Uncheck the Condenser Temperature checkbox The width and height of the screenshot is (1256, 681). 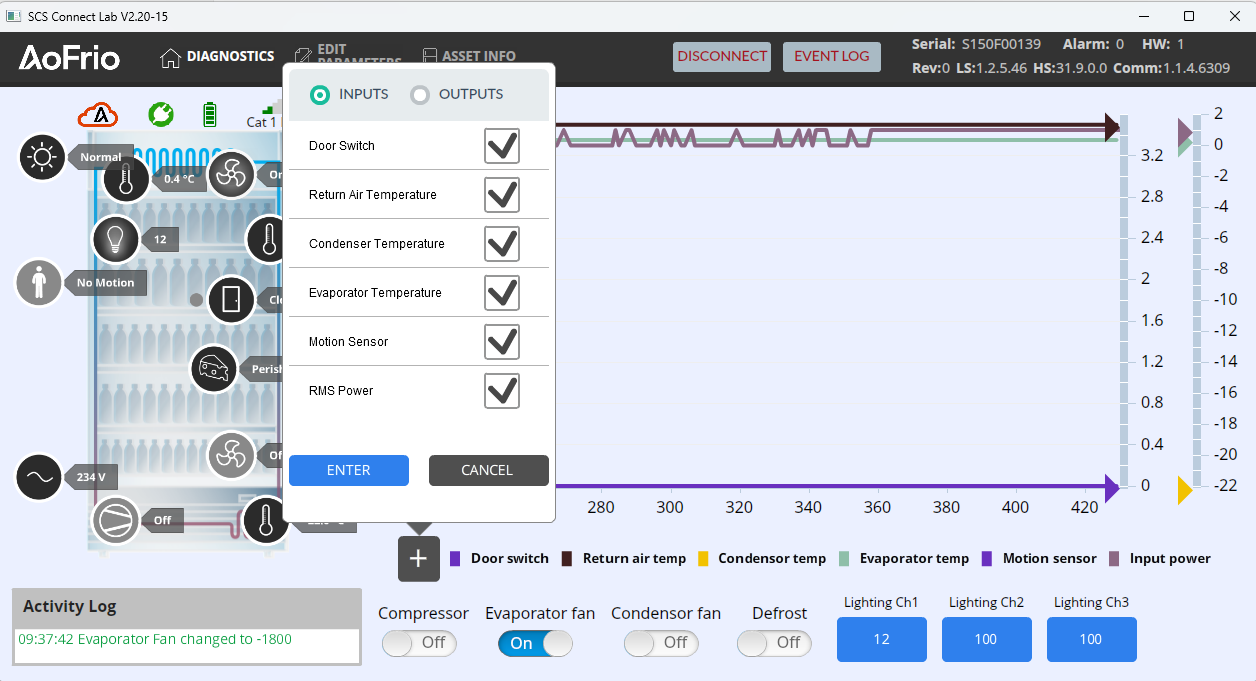coord(502,243)
